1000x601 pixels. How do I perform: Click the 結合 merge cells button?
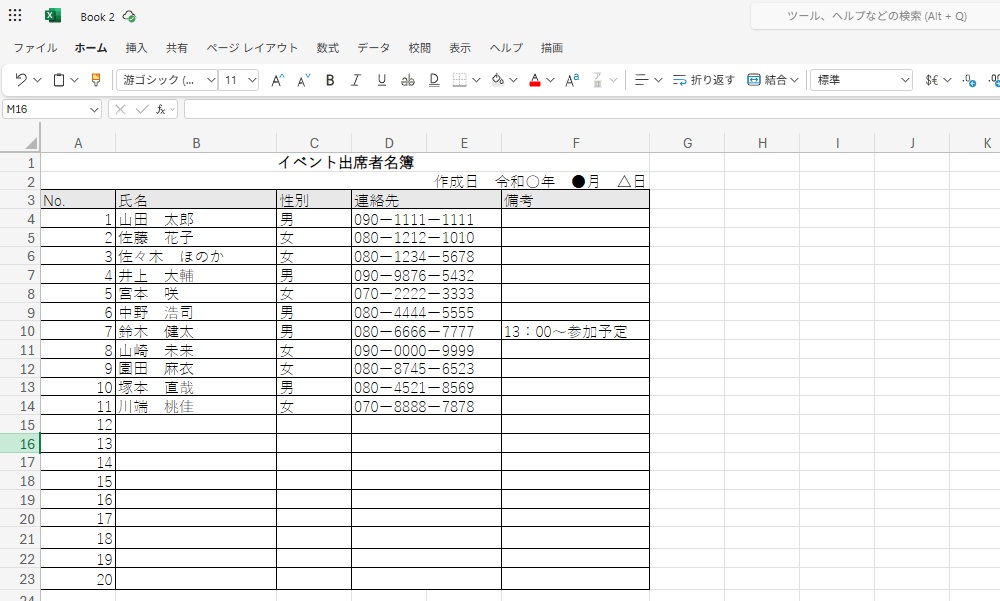[772, 80]
